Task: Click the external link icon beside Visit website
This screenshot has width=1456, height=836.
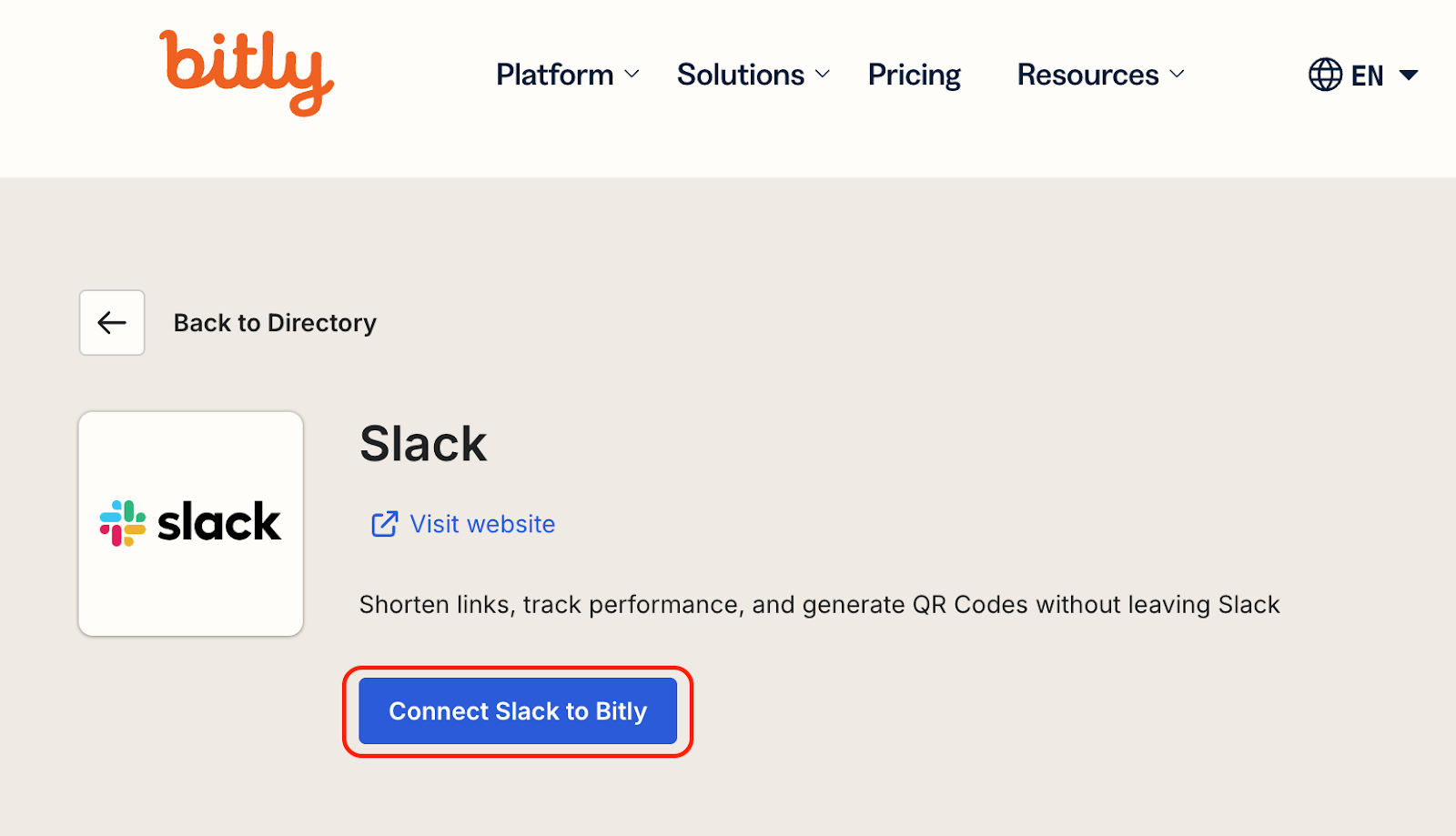Action: [384, 524]
